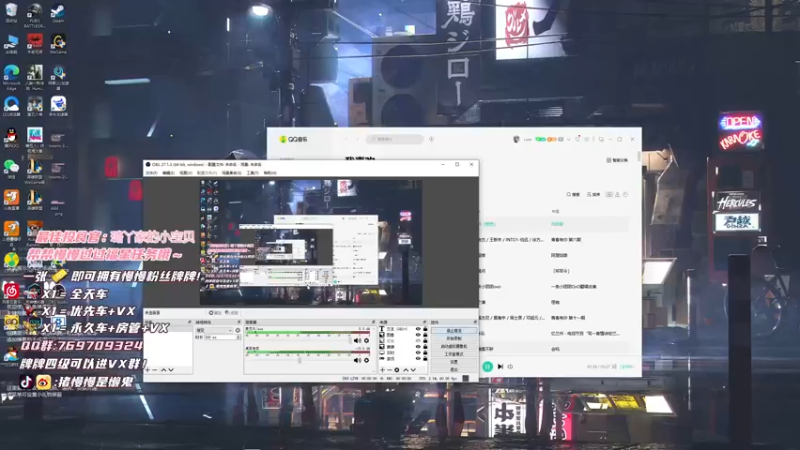Remove selected scene with minus icon

click(155, 370)
